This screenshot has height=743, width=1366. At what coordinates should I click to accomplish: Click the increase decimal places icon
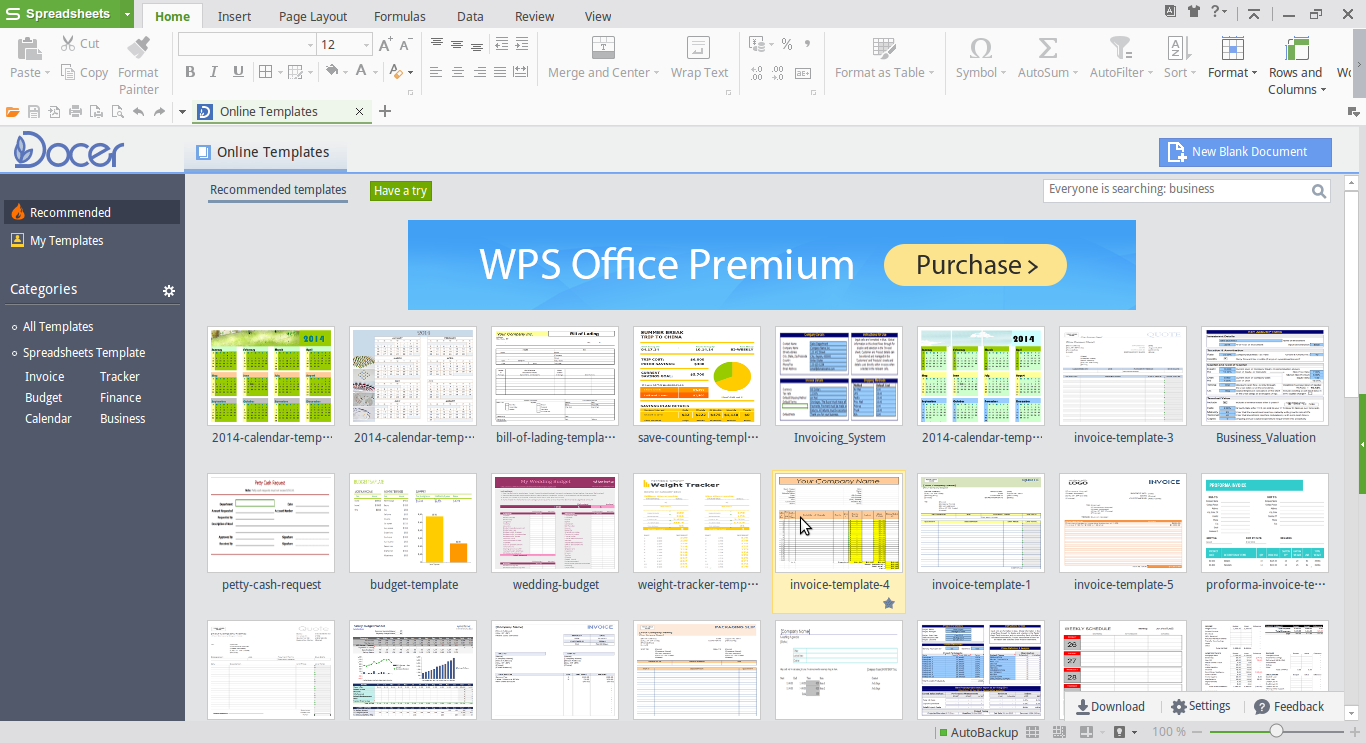pyautogui.click(x=756, y=72)
